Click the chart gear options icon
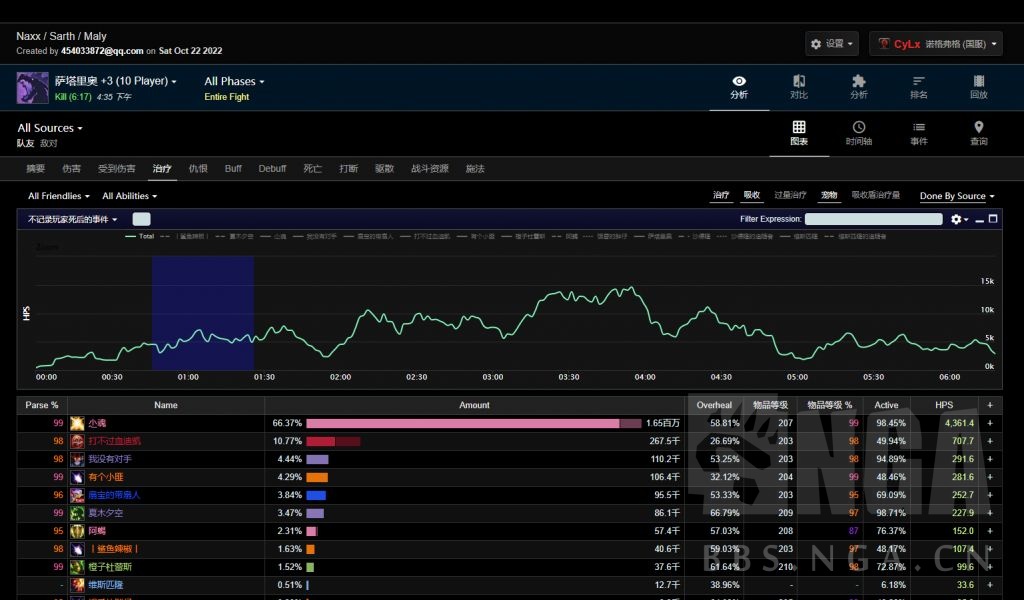This screenshot has height=600, width=1024. click(957, 219)
